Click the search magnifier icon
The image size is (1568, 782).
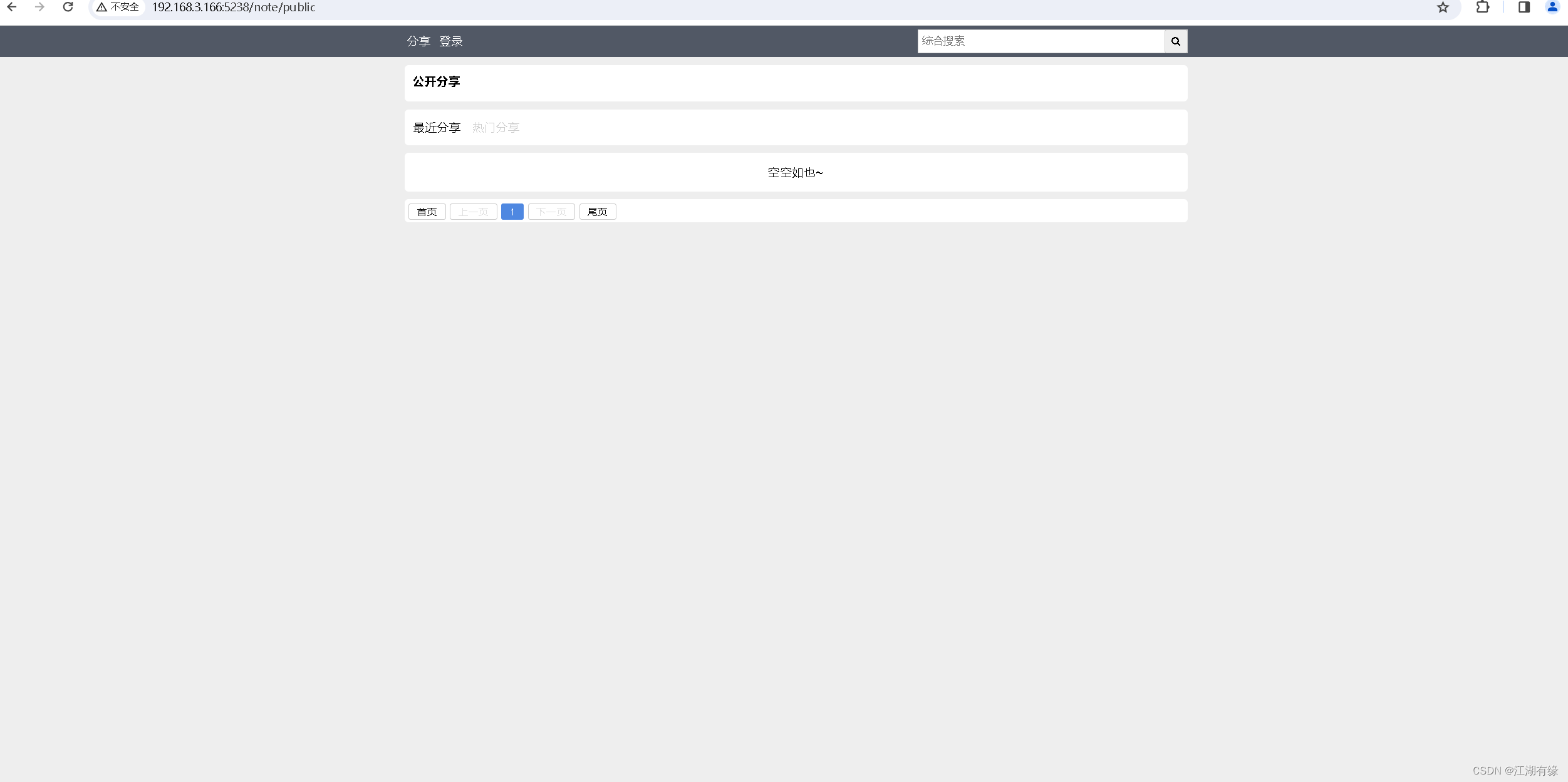coord(1175,41)
